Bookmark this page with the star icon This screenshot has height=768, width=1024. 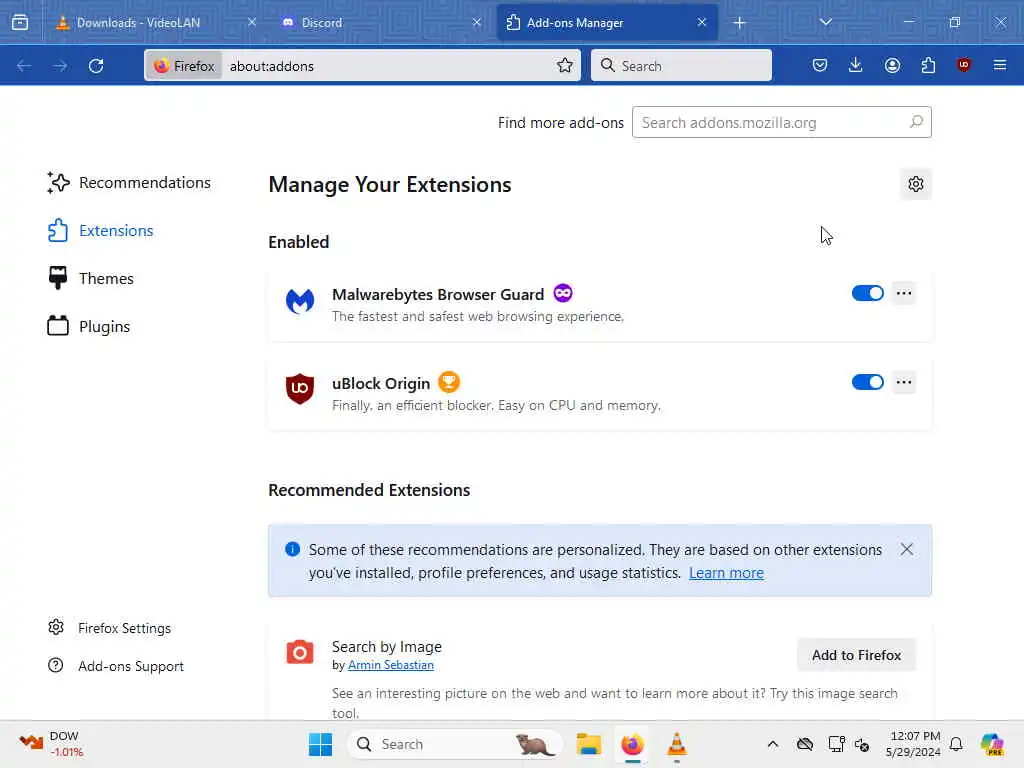(565, 65)
